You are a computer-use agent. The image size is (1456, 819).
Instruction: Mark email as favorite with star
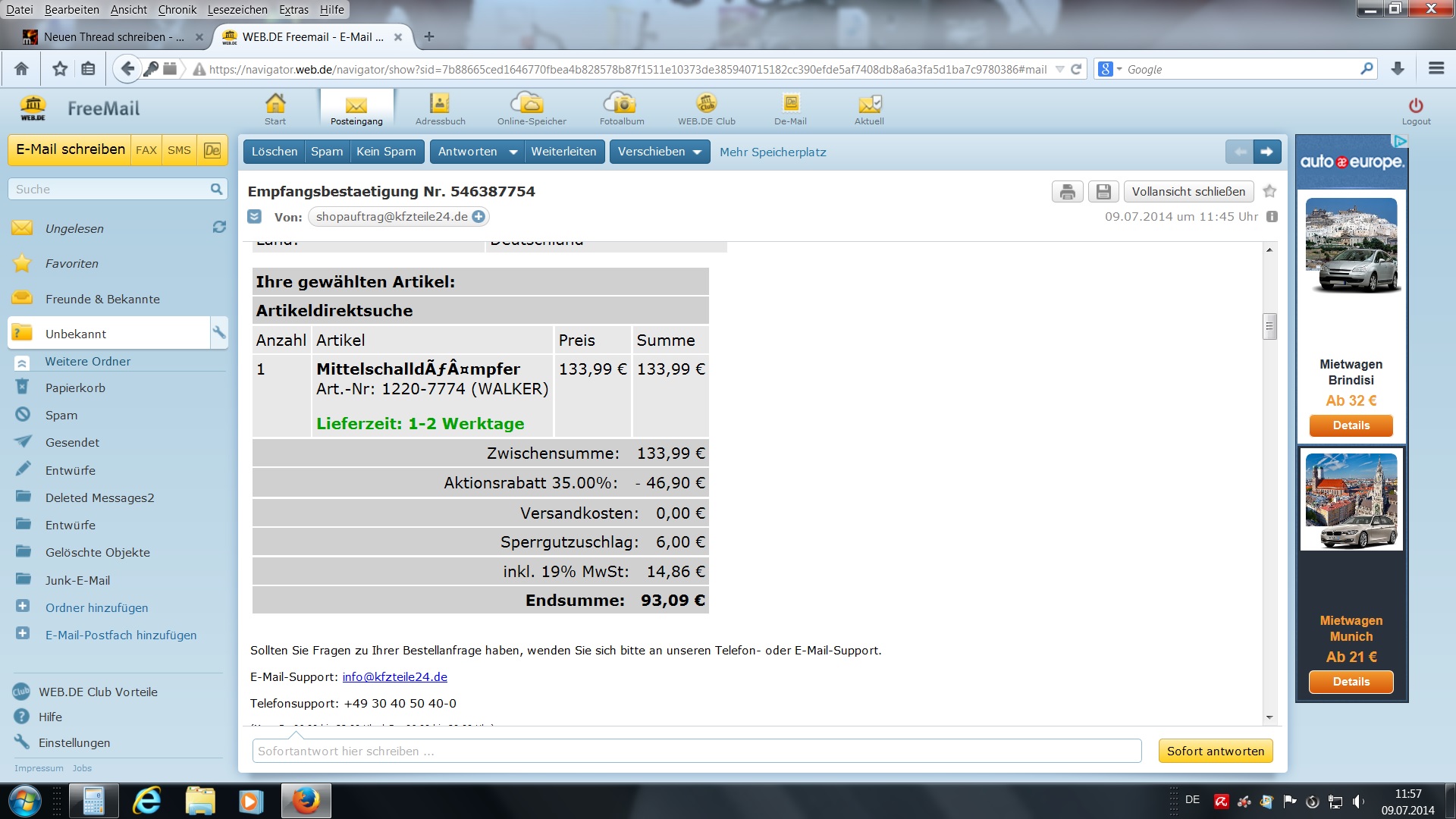coord(1270,191)
